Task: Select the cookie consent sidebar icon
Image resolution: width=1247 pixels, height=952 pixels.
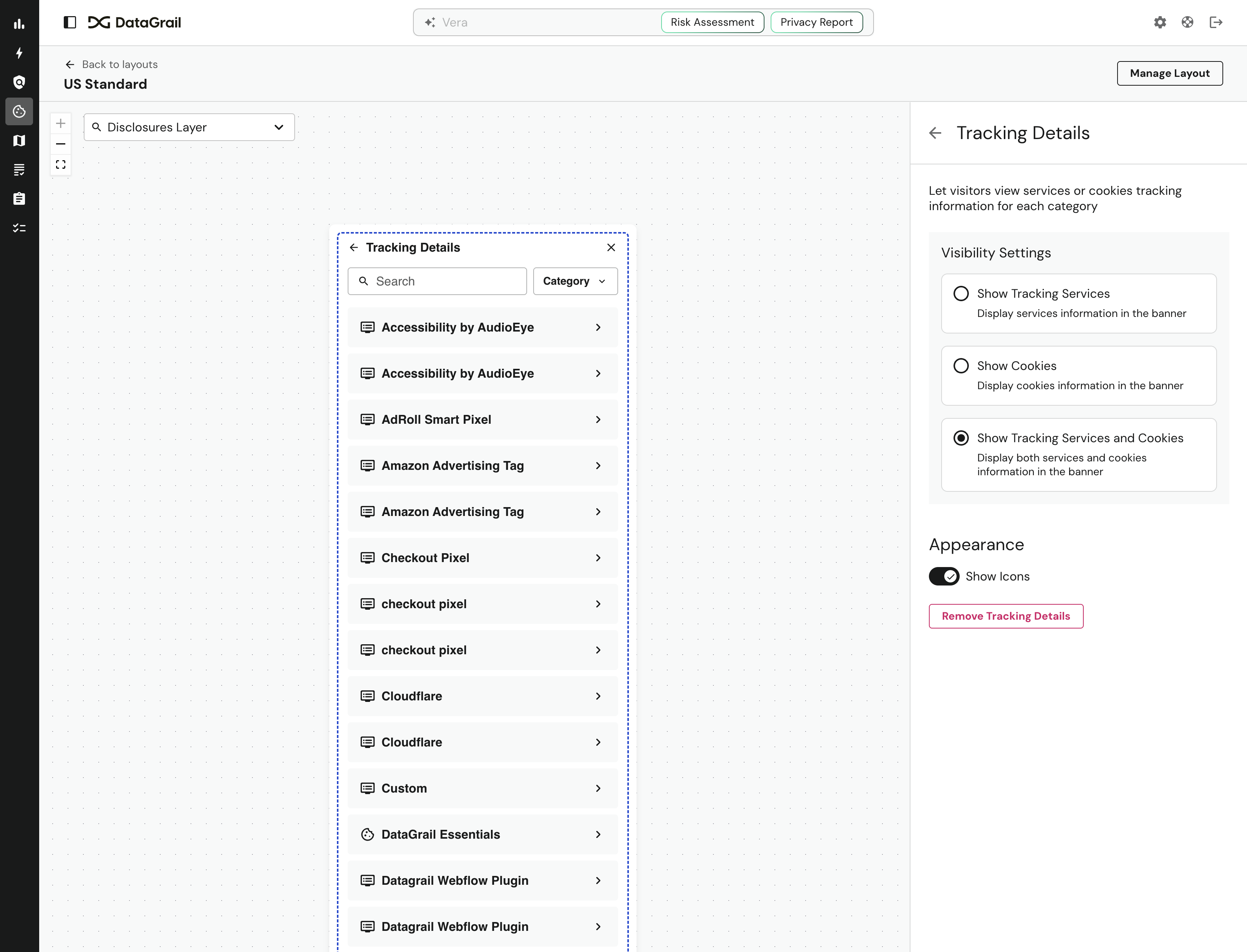Action: tap(19, 111)
